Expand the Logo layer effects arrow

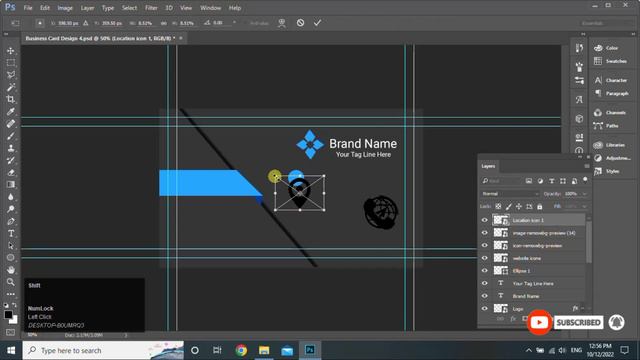click(582, 309)
